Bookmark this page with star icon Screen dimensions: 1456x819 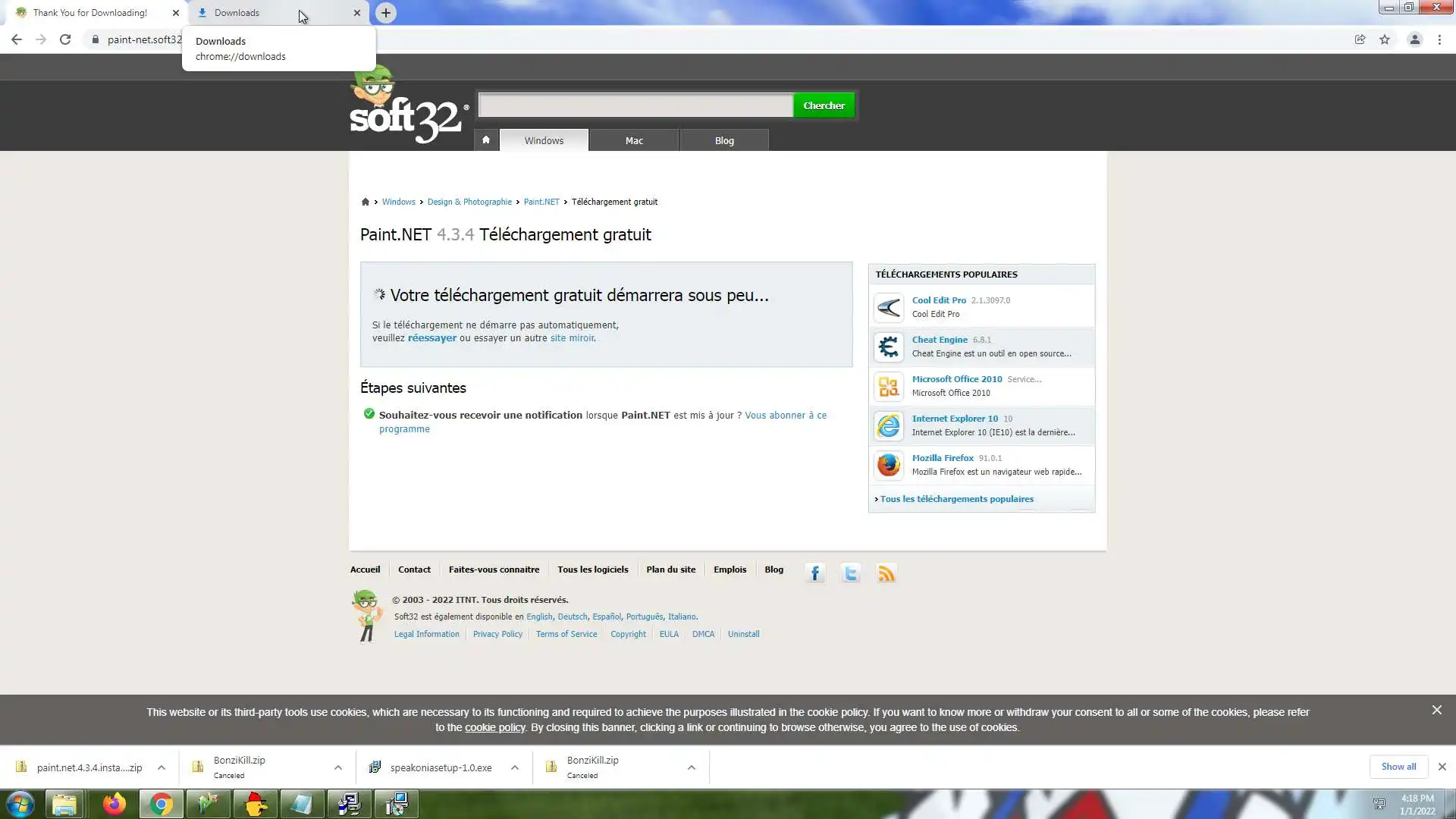(x=1385, y=39)
